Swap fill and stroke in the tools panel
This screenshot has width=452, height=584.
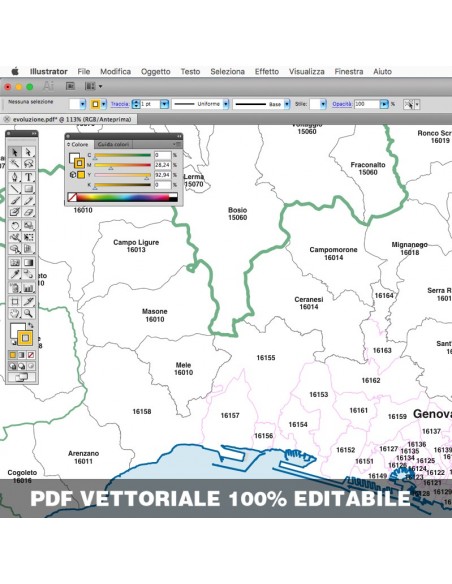(31, 326)
